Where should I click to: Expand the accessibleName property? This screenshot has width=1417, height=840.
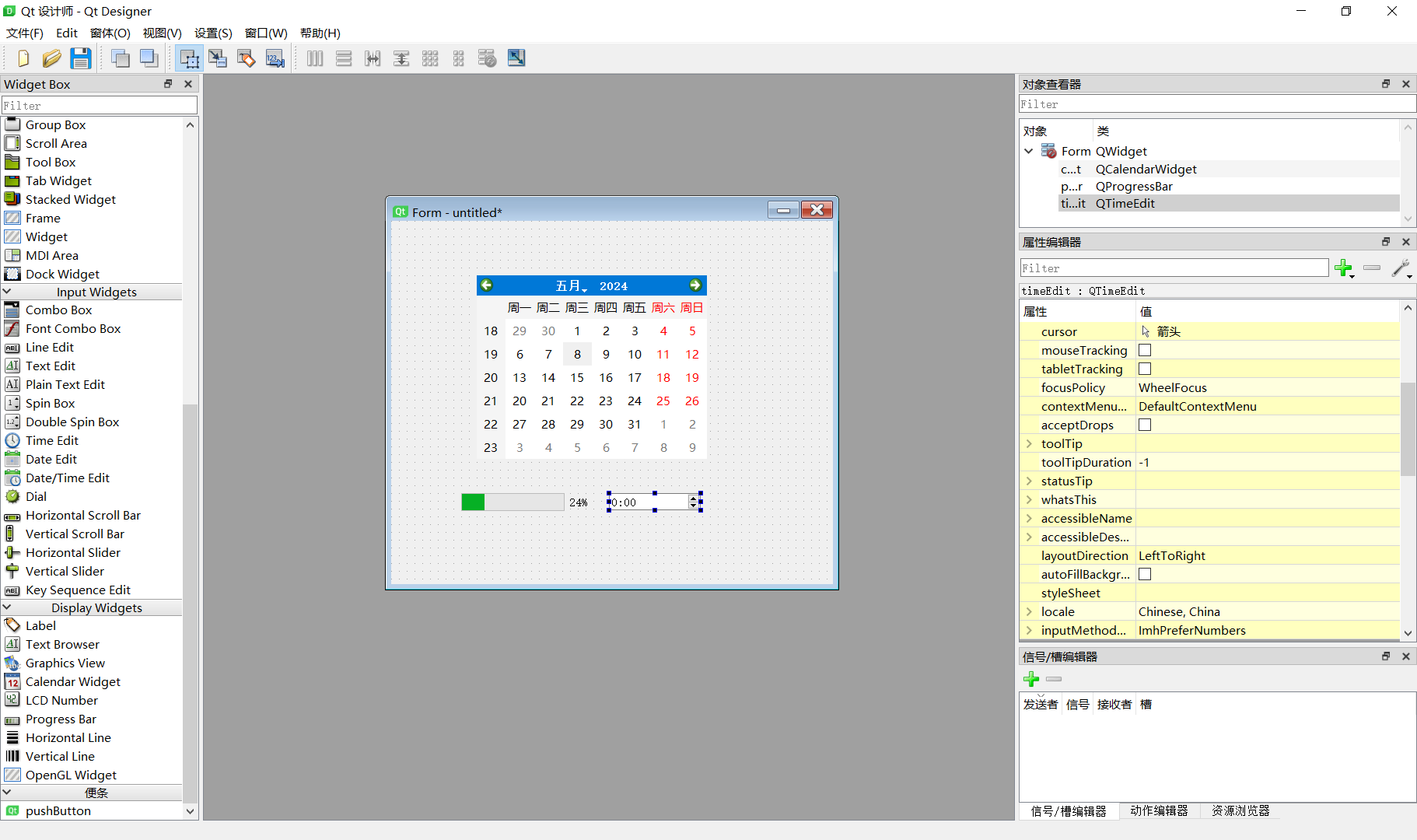[x=1029, y=519]
